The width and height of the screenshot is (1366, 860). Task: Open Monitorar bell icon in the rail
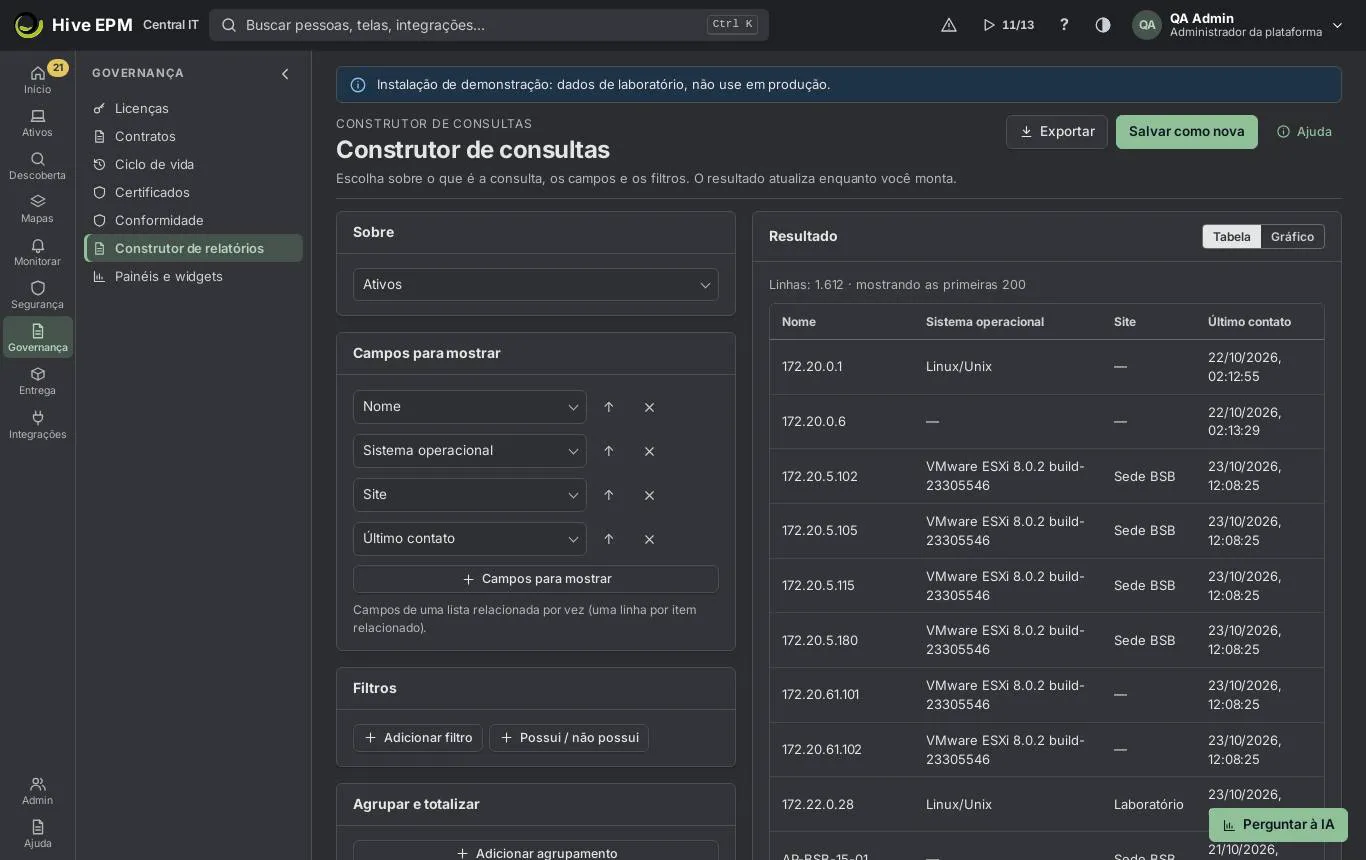(37, 252)
